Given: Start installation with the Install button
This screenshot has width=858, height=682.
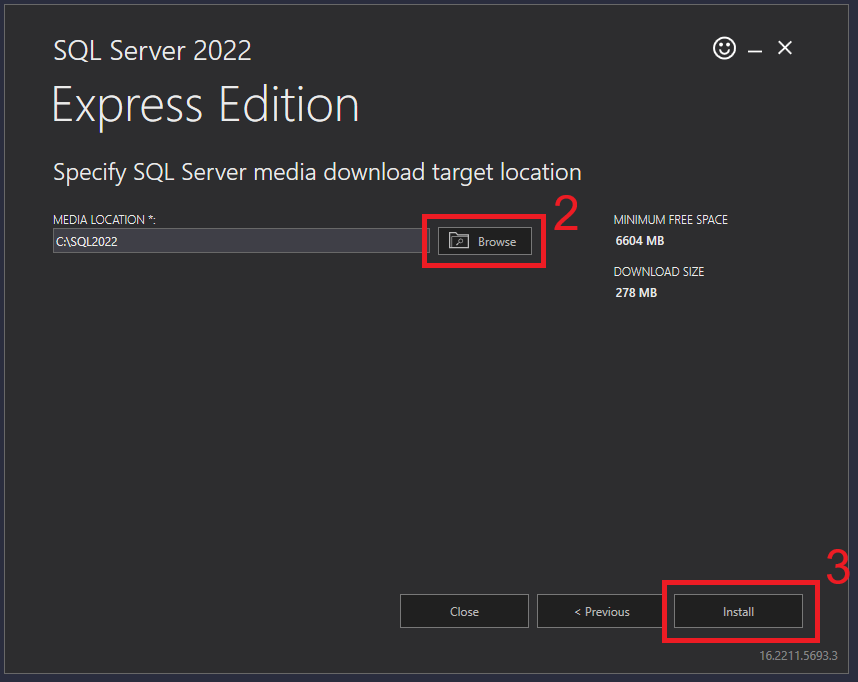Looking at the screenshot, I should [738, 611].
